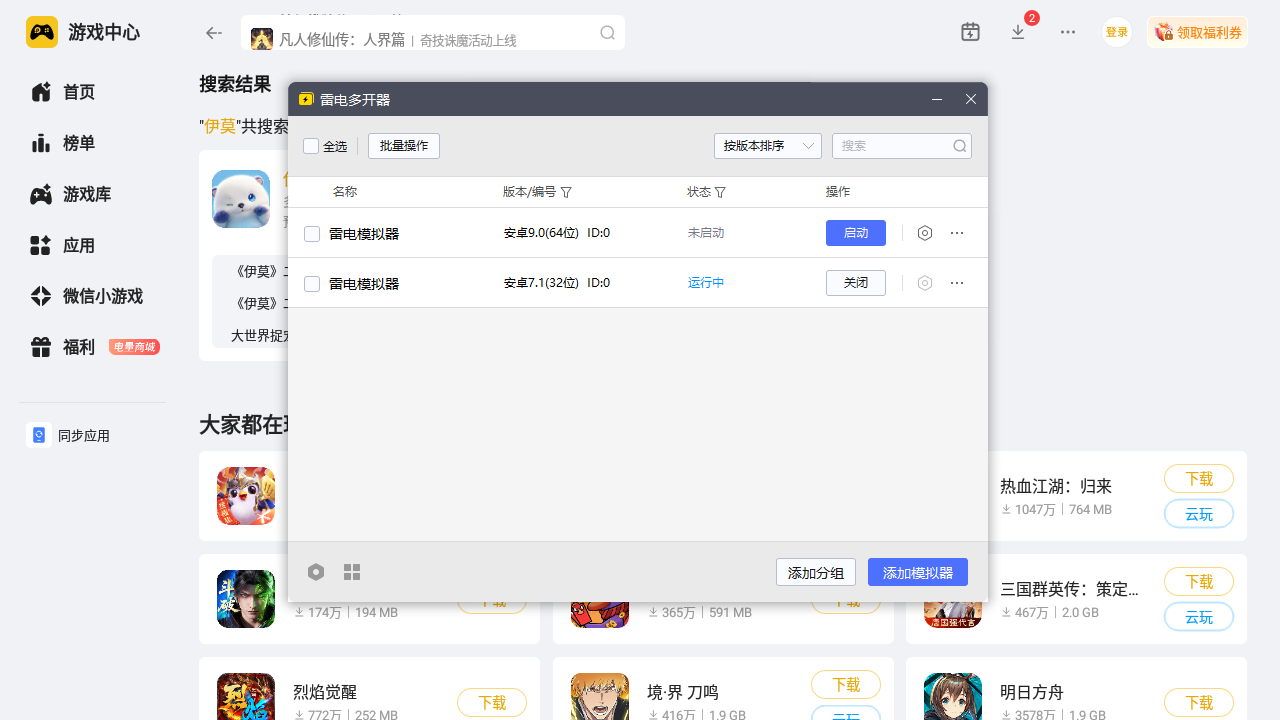
Task: Check the box for the Android 9.0 emulator row
Action: (312, 234)
